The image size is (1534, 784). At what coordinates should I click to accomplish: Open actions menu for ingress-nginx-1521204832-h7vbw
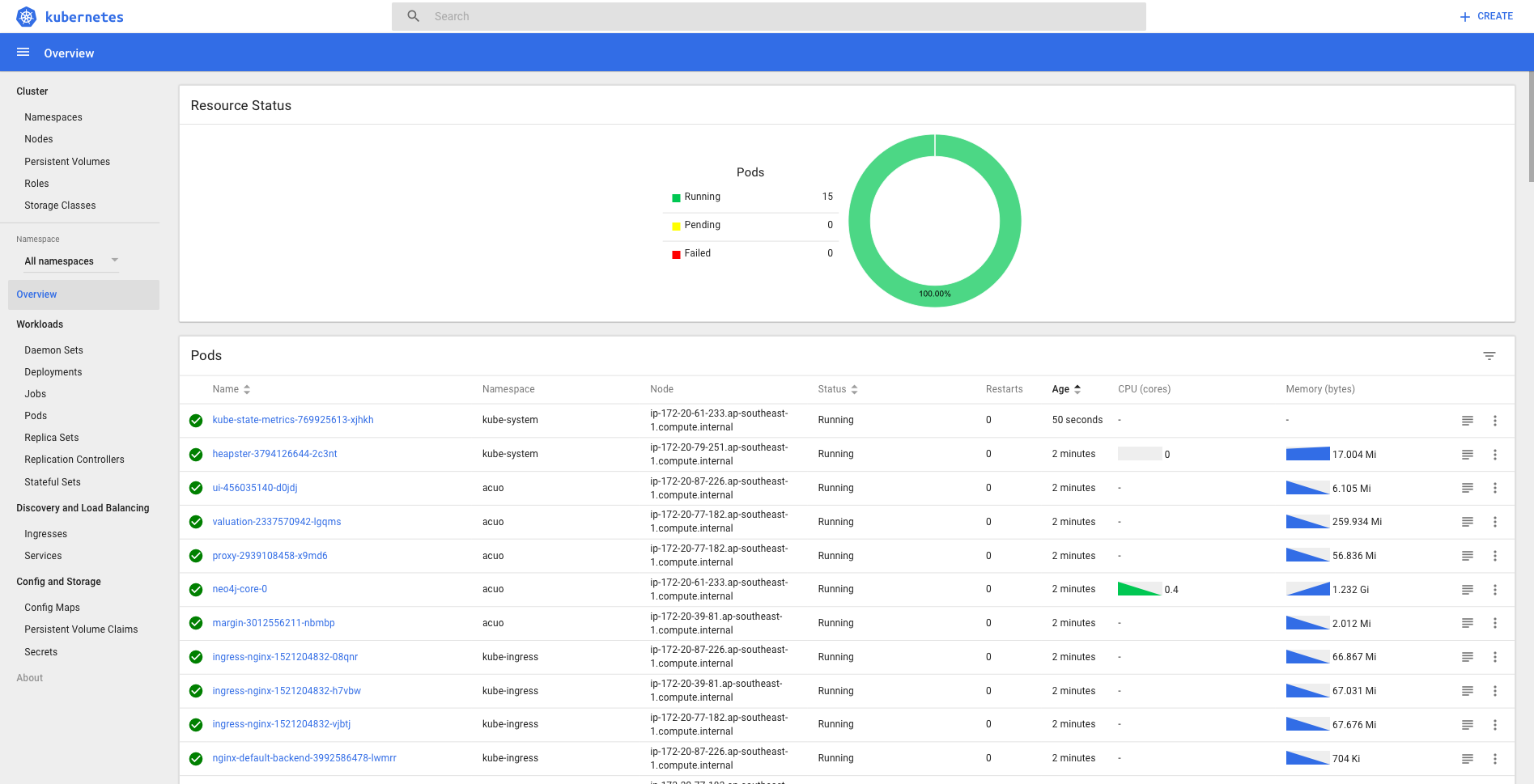tap(1495, 691)
